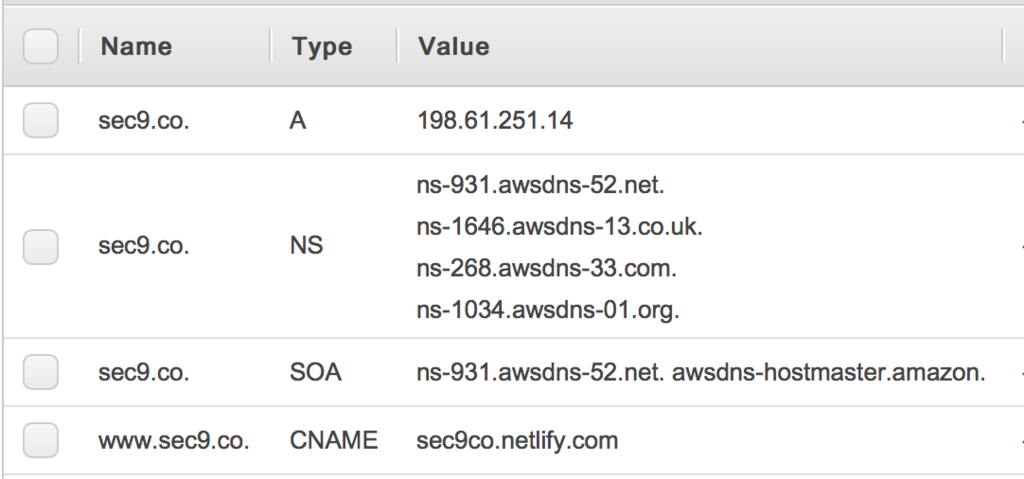
Task: Click the www.sec9.co. record name
Action: (174, 440)
